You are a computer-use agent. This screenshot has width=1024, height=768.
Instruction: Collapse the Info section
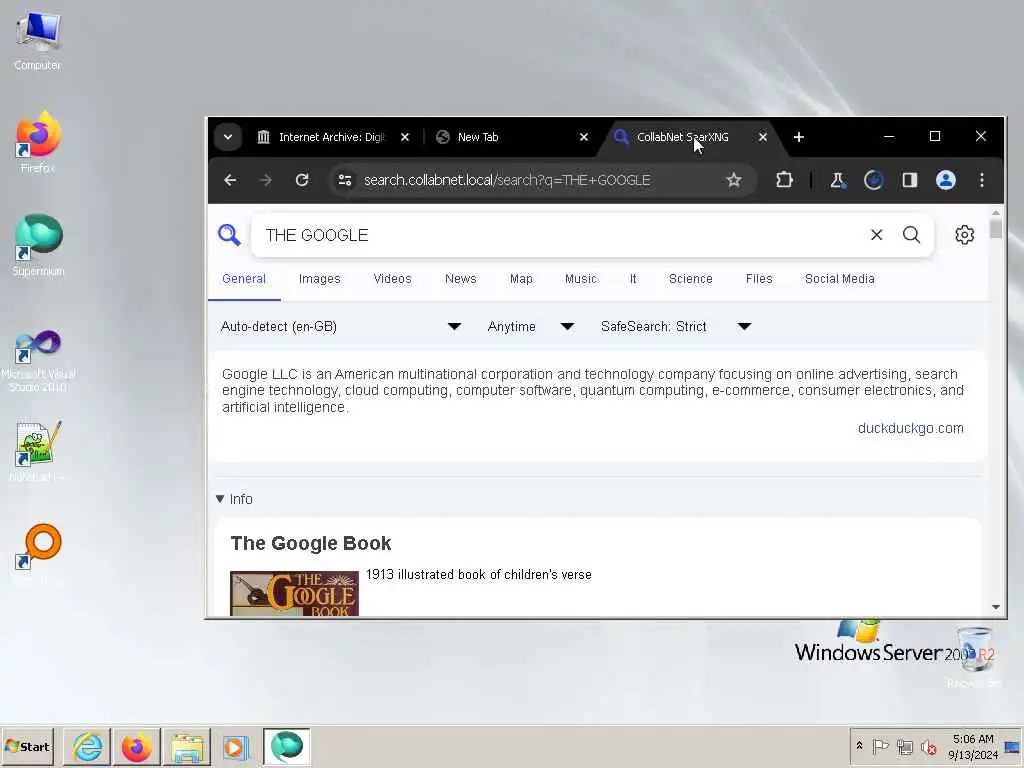coord(234,499)
